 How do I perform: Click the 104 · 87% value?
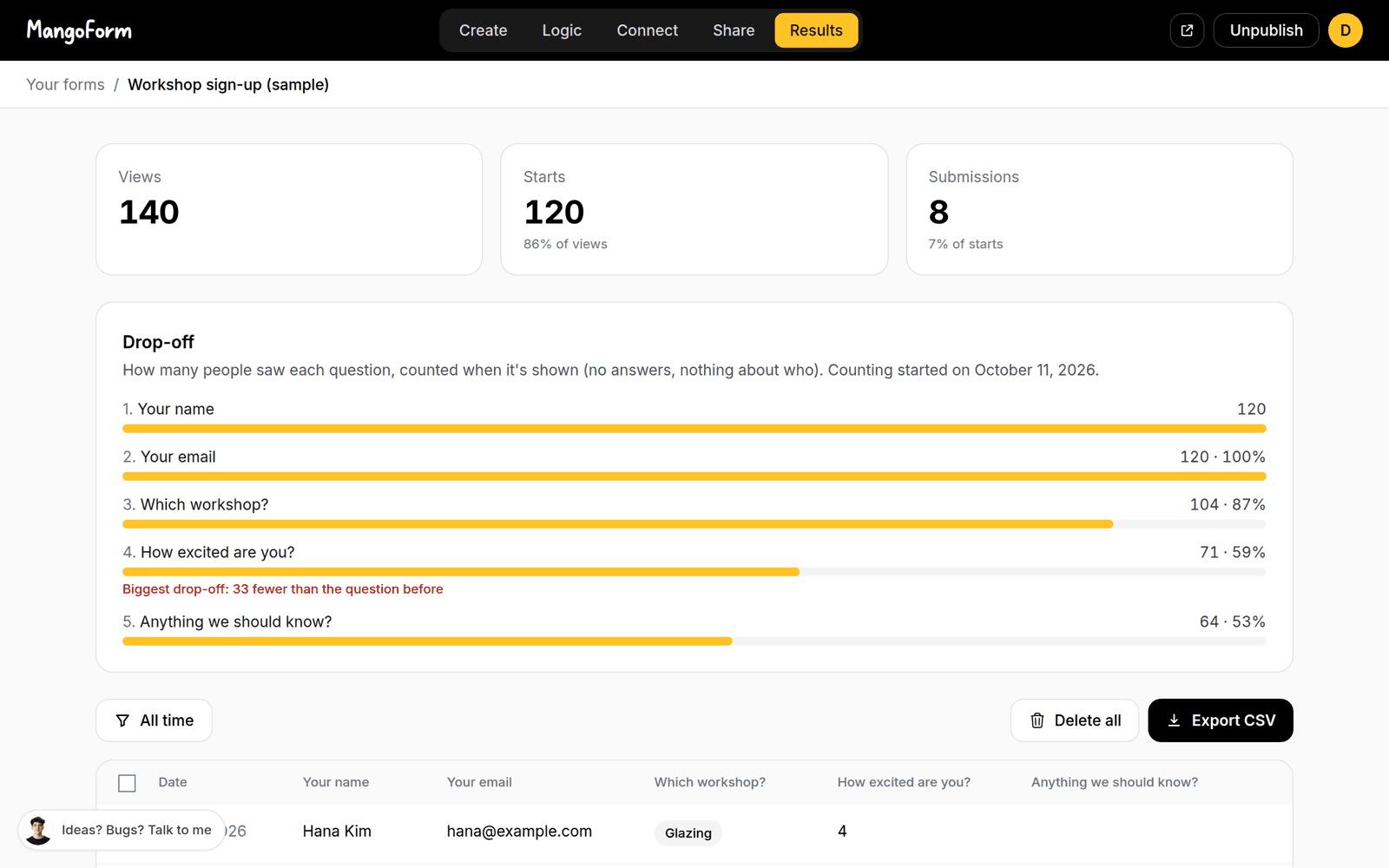pyautogui.click(x=1228, y=504)
